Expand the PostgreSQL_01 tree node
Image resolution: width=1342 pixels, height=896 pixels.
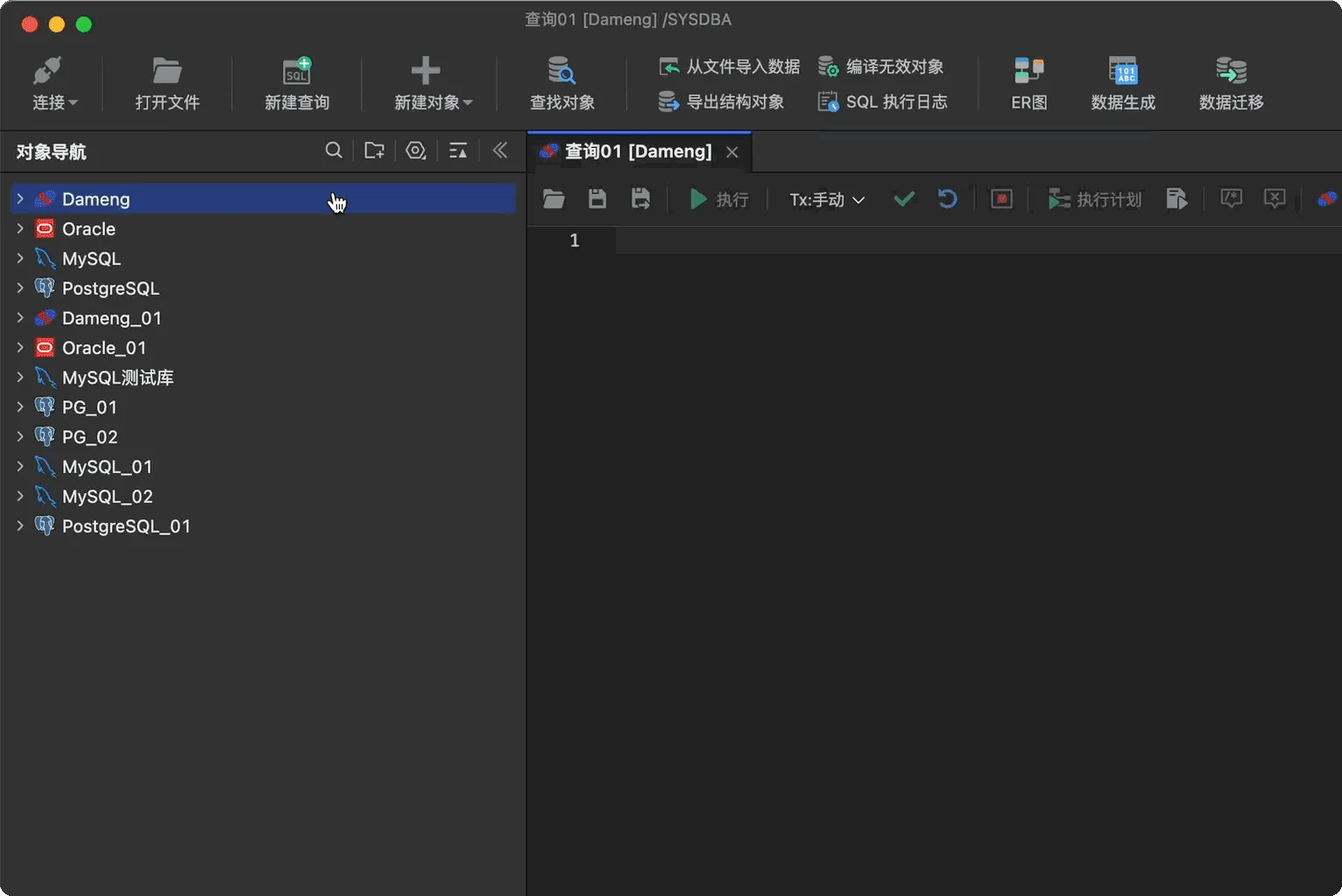(20, 526)
